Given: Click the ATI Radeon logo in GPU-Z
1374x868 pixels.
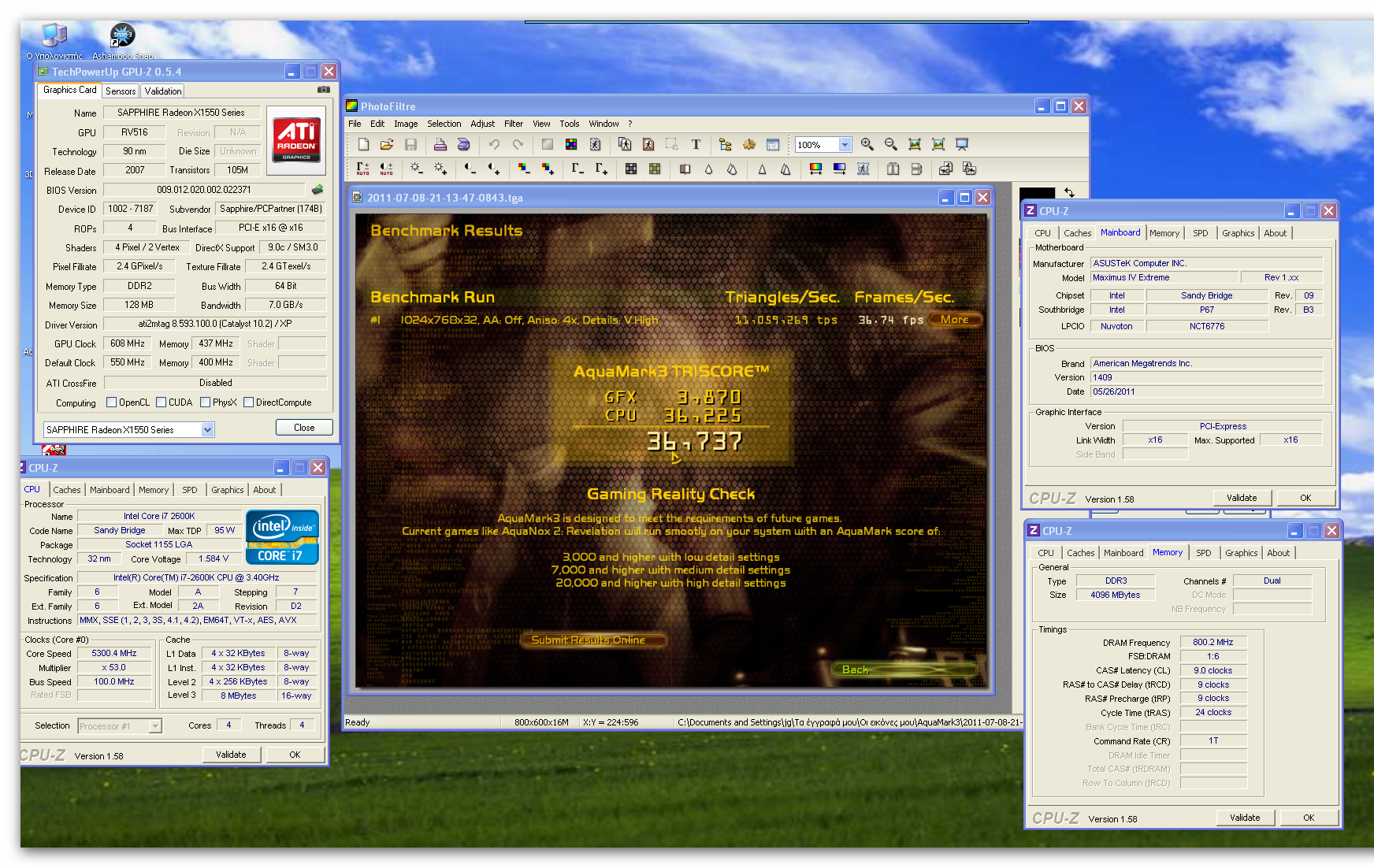Looking at the screenshot, I should click(x=296, y=140).
